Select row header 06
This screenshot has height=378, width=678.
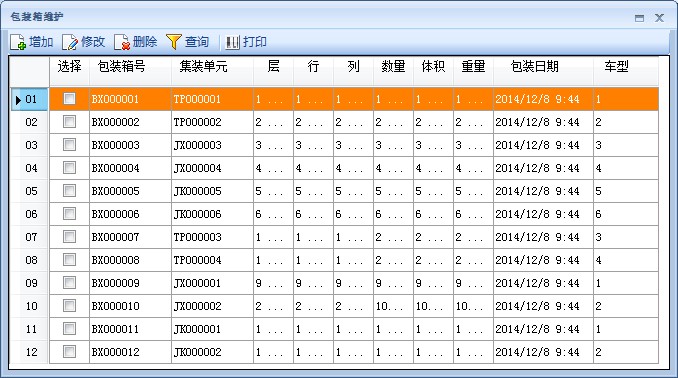(x=30, y=214)
